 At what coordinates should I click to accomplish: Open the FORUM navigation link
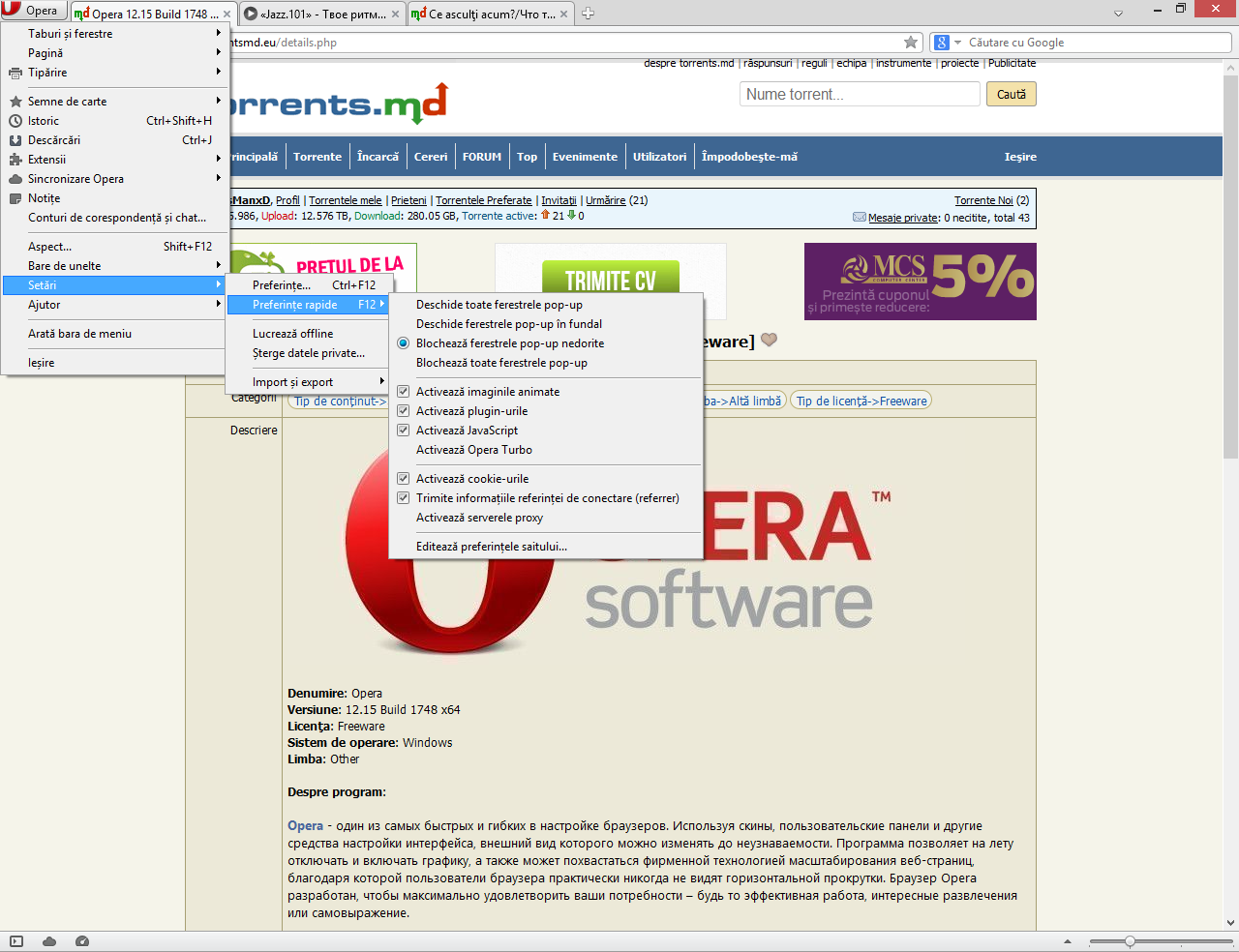pyautogui.click(x=482, y=157)
